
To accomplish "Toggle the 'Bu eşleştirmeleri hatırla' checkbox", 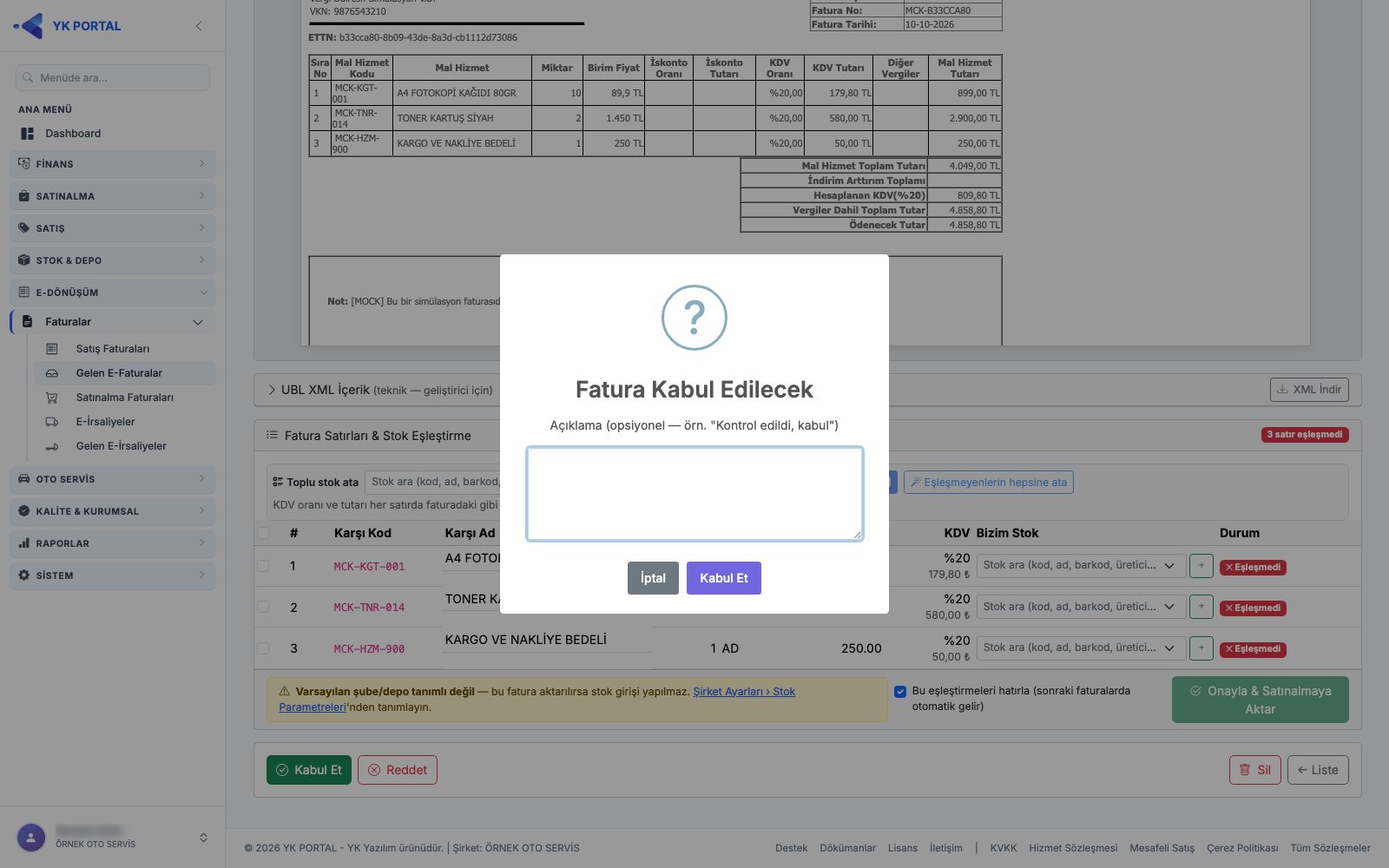I will (900, 692).
